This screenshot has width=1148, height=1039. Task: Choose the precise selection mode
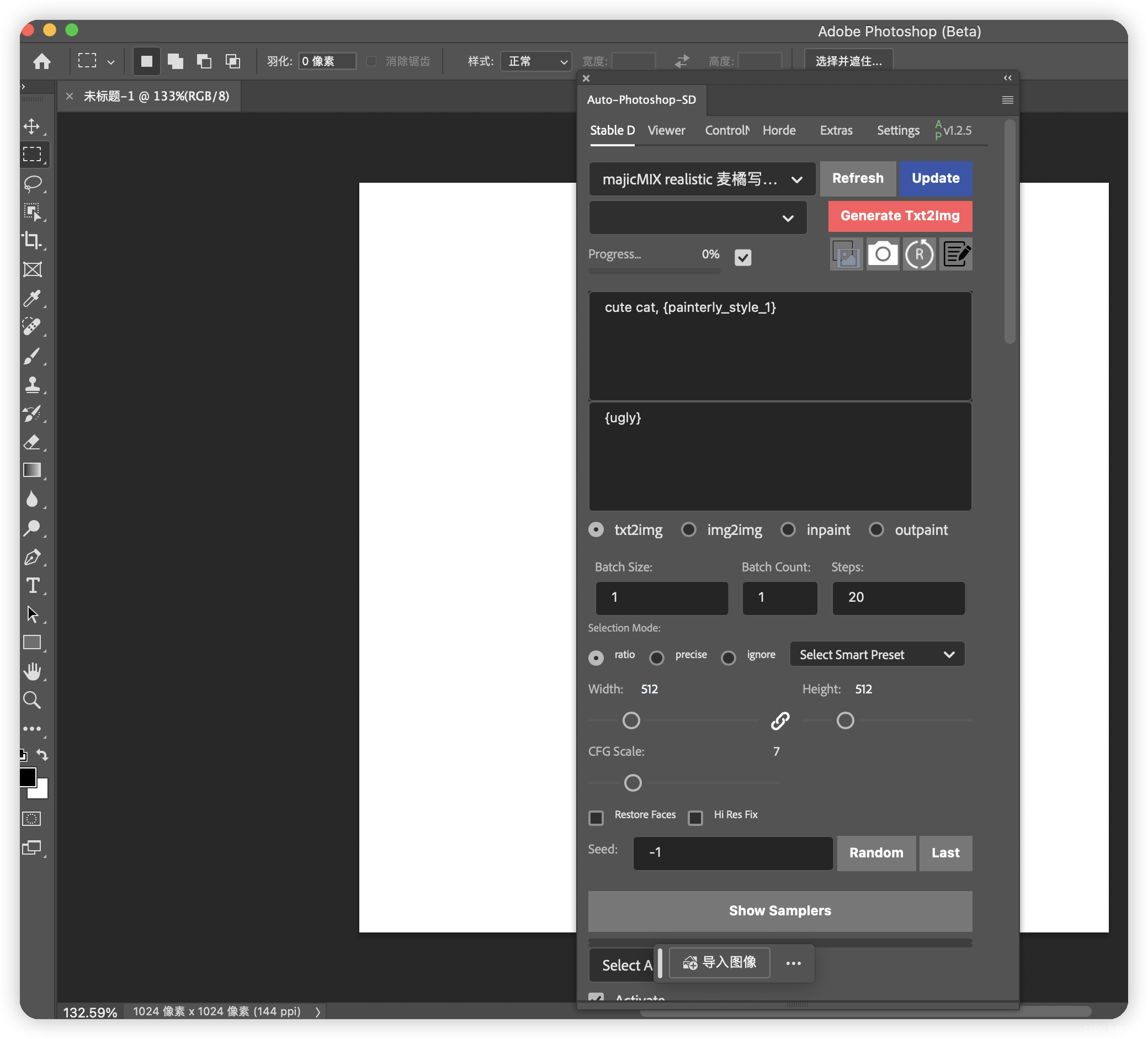657,659
